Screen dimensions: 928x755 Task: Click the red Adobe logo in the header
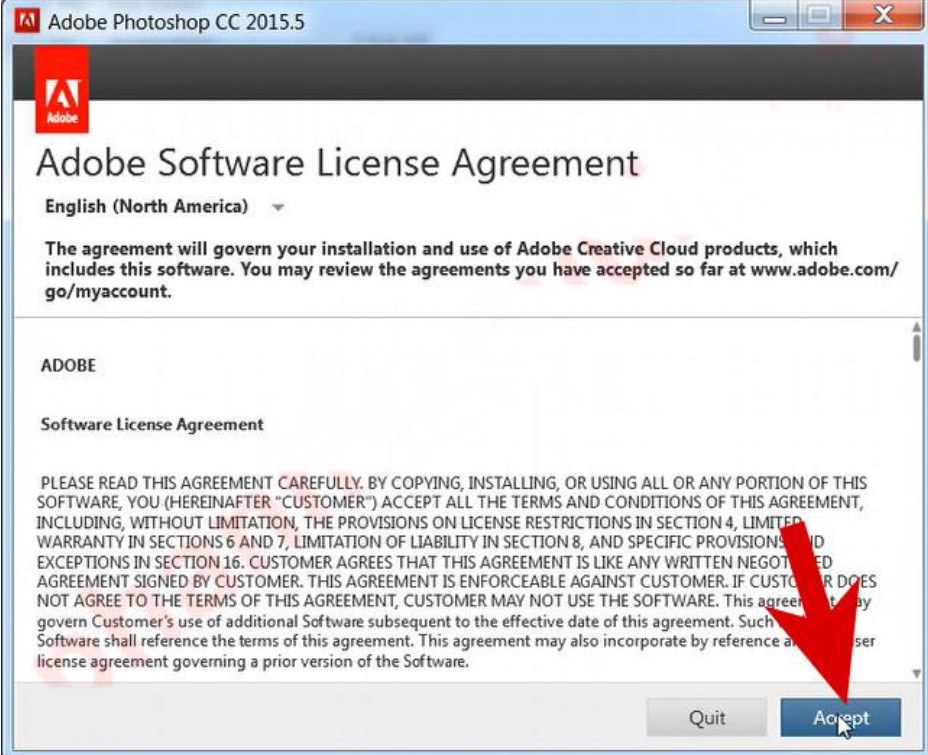tap(61, 90)
